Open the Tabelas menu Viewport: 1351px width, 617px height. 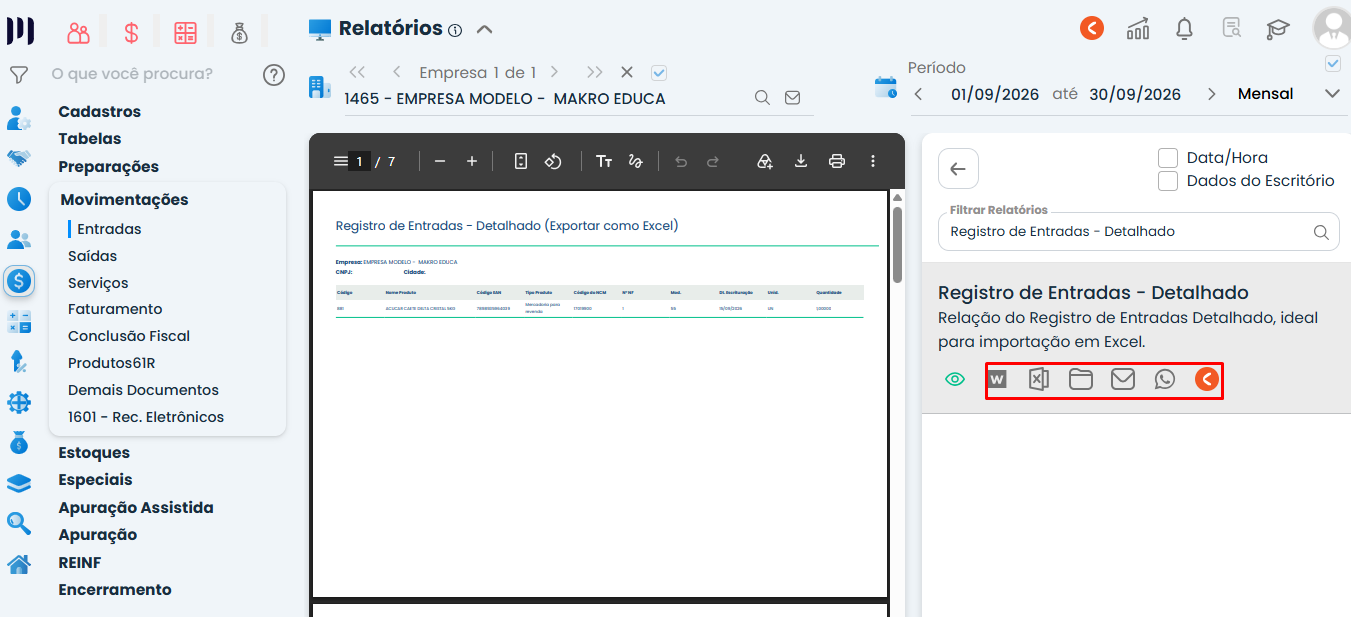[x=90, y=139]
